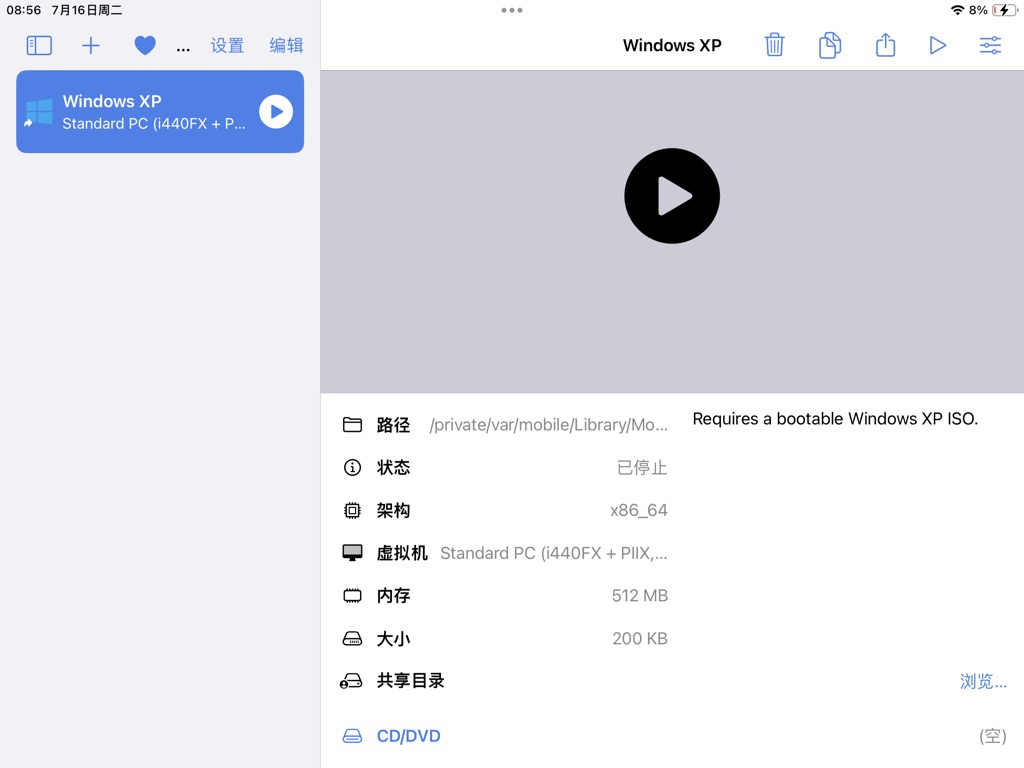
Task: Tap the blue heart support icon
Action: click(x=145, y=45)
